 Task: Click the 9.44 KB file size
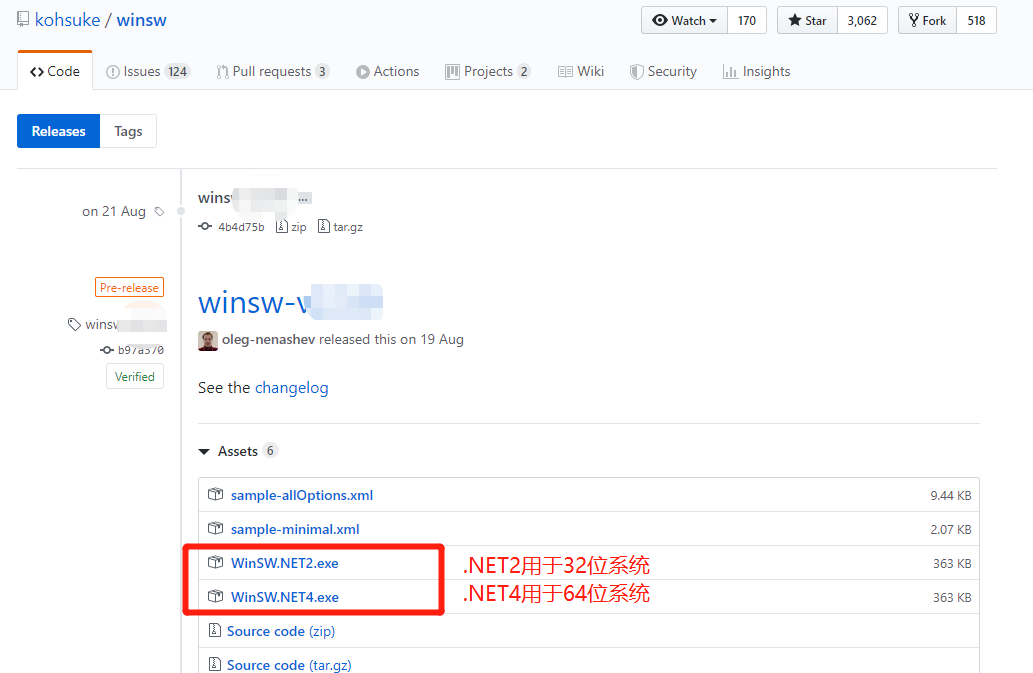pos(951,496)
